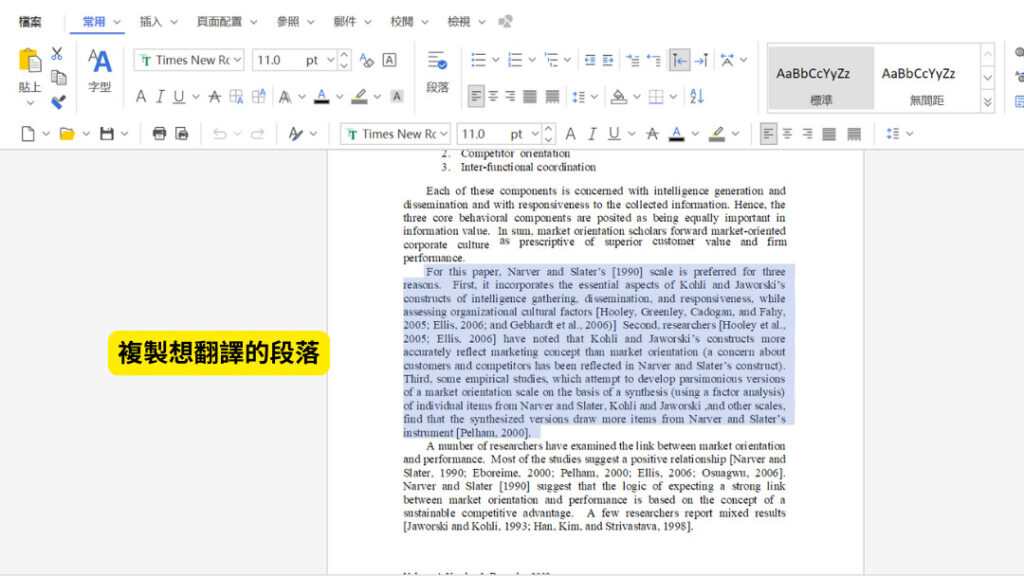Screen dimensions: 1024x576
Task: Click the new document icon in quick toolbar
Action: pyautogui.click(x=27, y=134)
